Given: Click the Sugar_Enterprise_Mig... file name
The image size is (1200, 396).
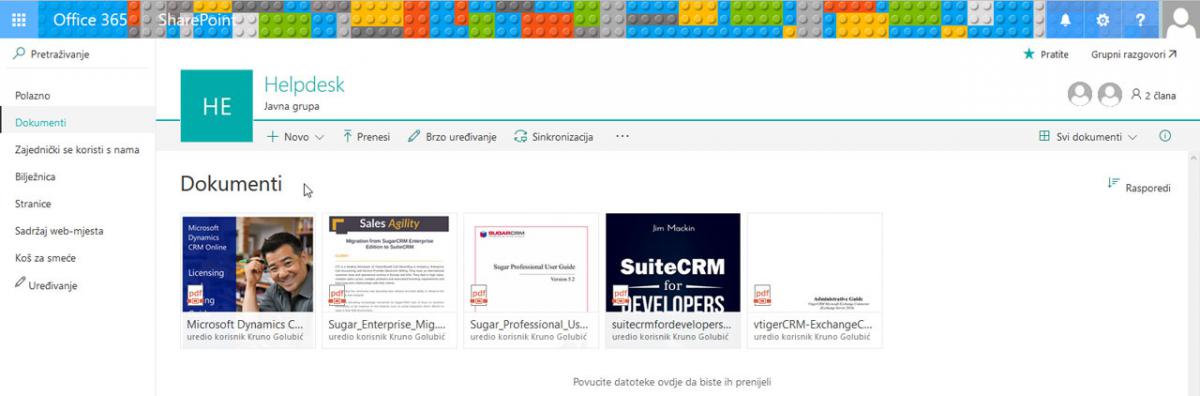Looking at the screenshot, I should coord(388,324).
